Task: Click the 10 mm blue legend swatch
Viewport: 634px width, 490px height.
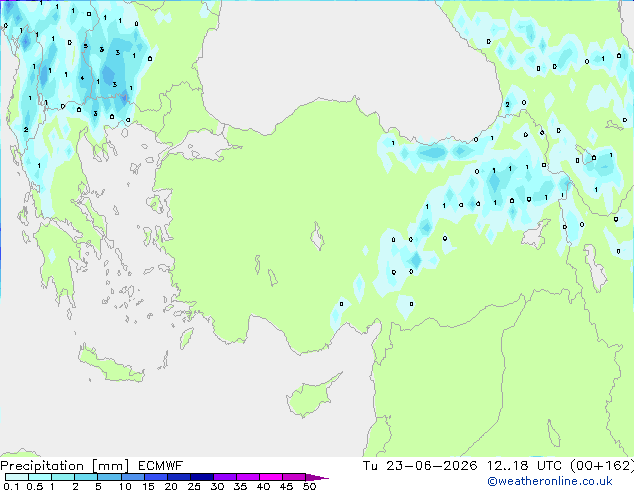Action: (132, 477)
